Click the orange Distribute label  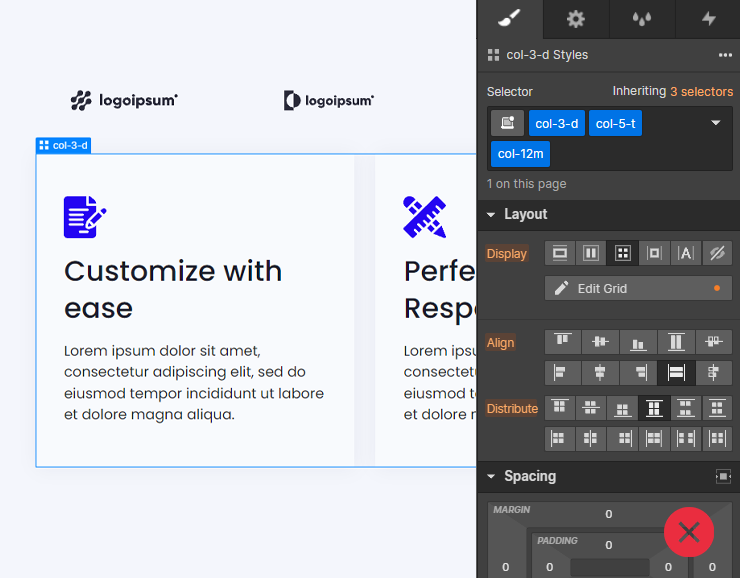(512, 409)
